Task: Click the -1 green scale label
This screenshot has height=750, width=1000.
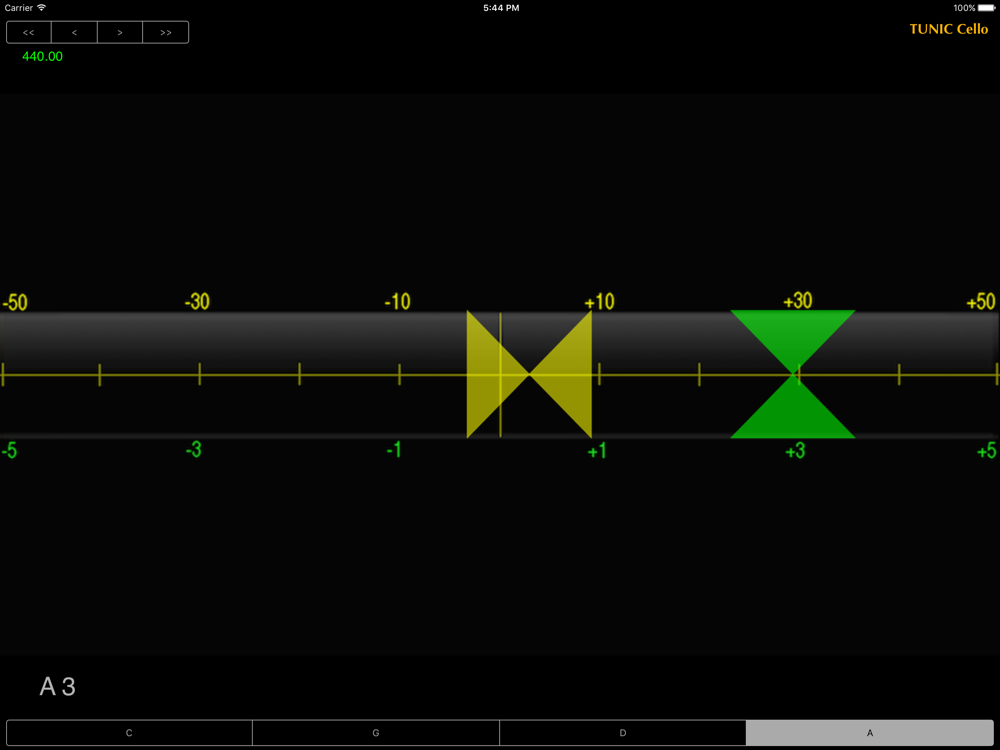Action: click(x=394, y=451)
